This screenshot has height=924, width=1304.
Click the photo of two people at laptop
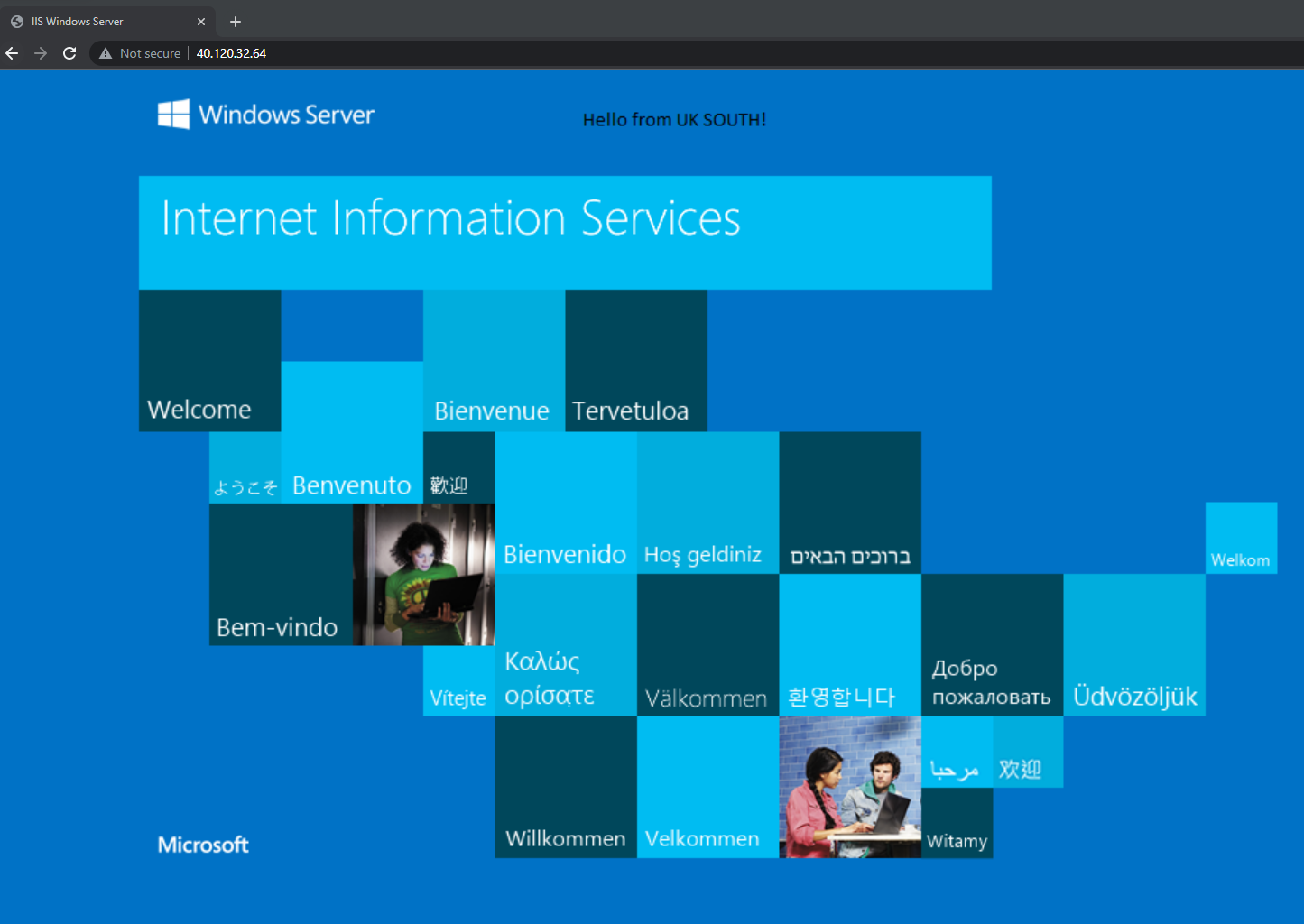click(850, 787)
